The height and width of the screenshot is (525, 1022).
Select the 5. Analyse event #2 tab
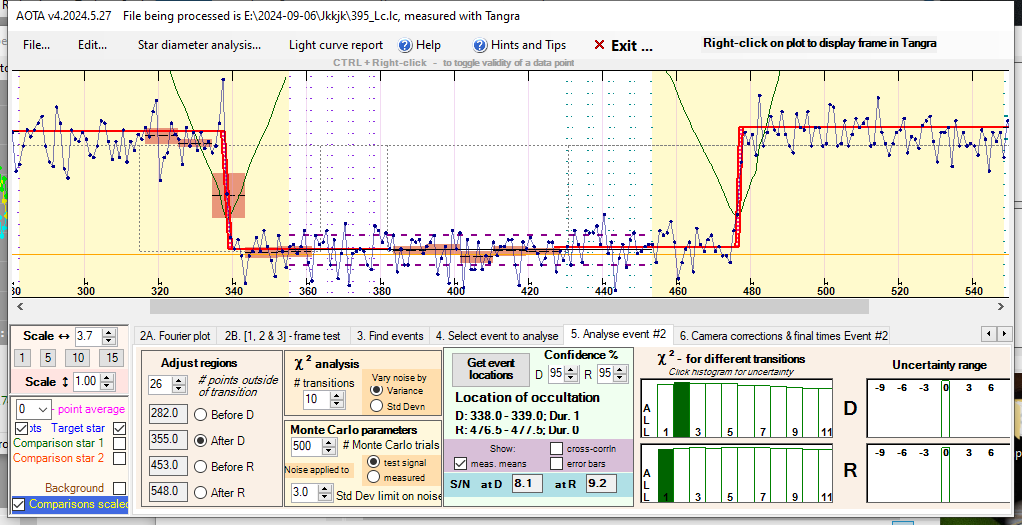coord(618,334)
